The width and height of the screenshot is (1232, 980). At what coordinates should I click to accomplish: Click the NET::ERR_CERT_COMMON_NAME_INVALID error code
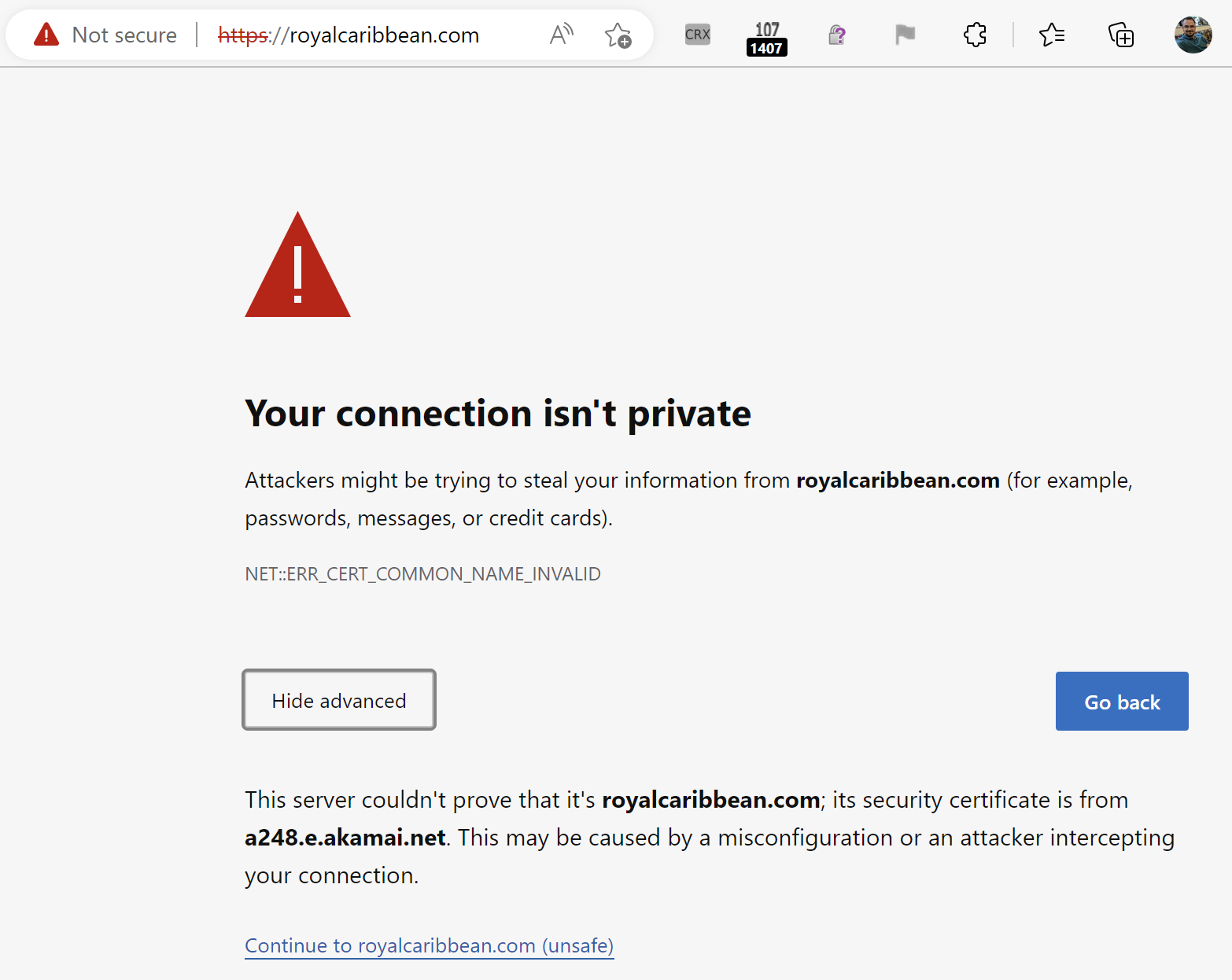coord(422,574)
